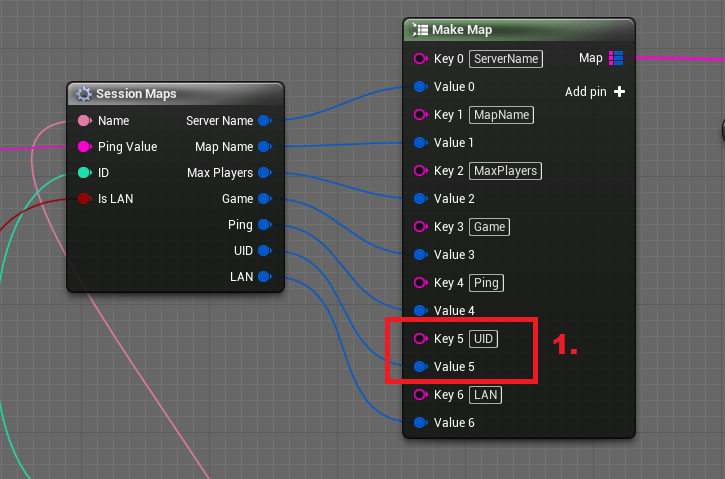Screen dimensions: 725x479
Task: Click the Add pin label button
Action: click(x=585, y=92)
